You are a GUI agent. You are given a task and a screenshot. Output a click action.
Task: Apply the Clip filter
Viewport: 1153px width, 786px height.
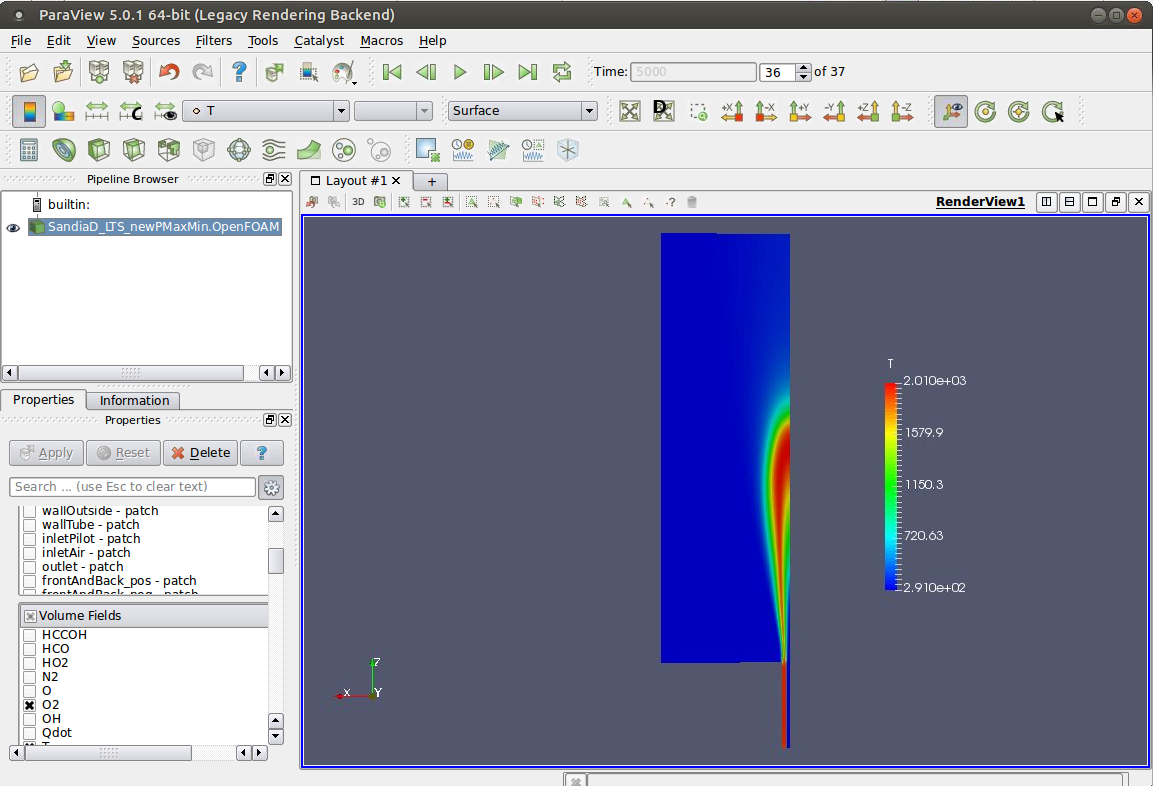(x=99, y=150)
